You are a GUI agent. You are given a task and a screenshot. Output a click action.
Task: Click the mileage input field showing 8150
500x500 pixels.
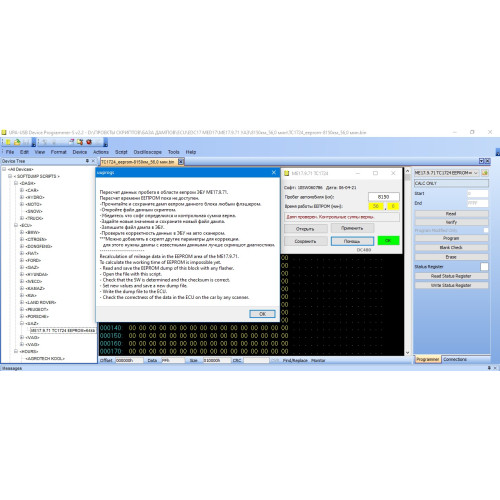click(383, 197)
